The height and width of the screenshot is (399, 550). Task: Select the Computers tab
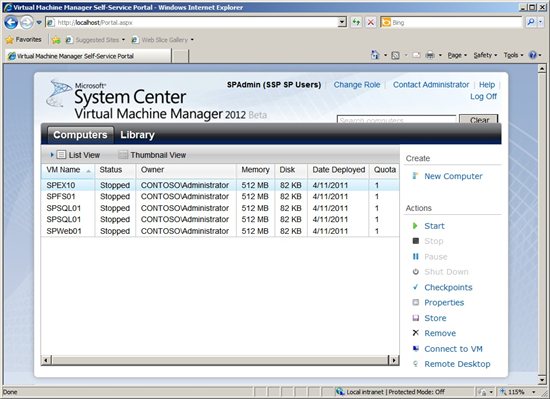pyautogui.click(x=80, y=135)
